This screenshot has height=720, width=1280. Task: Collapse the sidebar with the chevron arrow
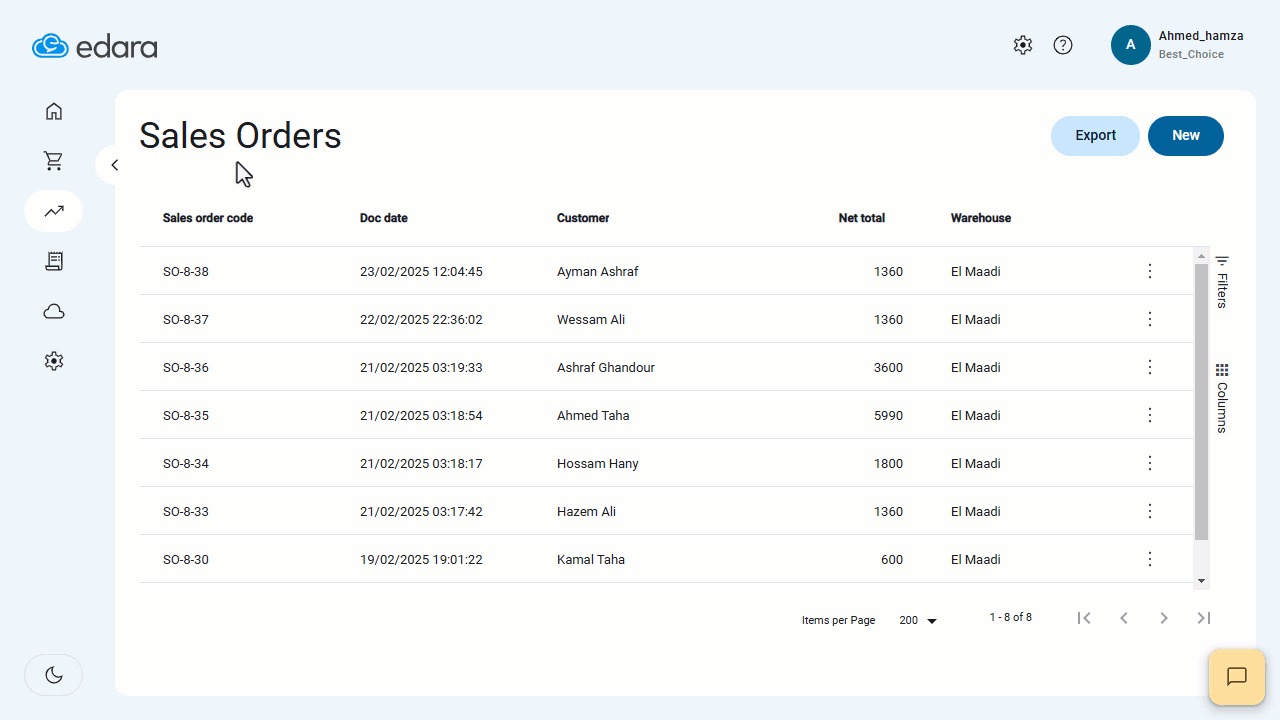click(x=114, y=165)
